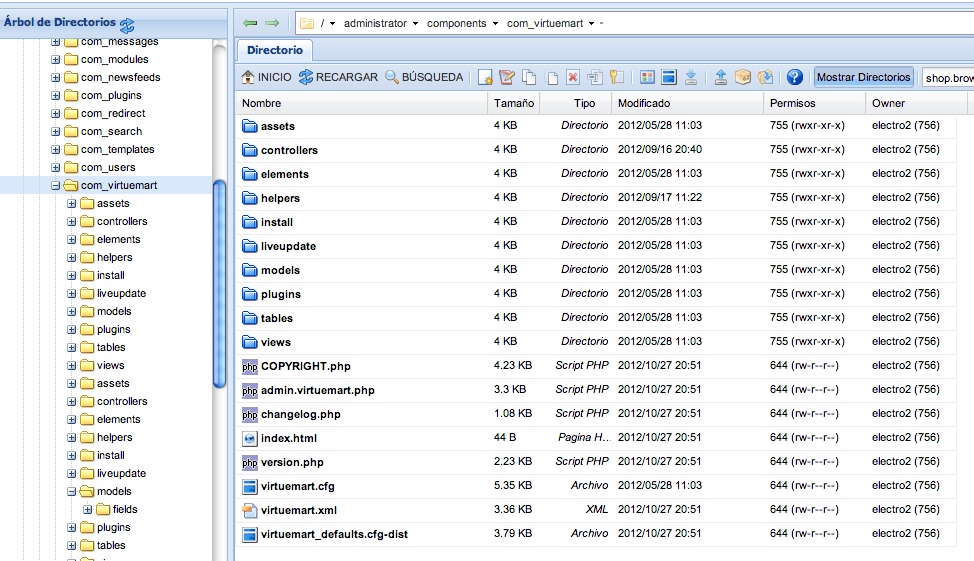Select the fields folder in the tree
Image resolution: width=974 pixels, height=561 pixels.
click(x=125, y=509)
